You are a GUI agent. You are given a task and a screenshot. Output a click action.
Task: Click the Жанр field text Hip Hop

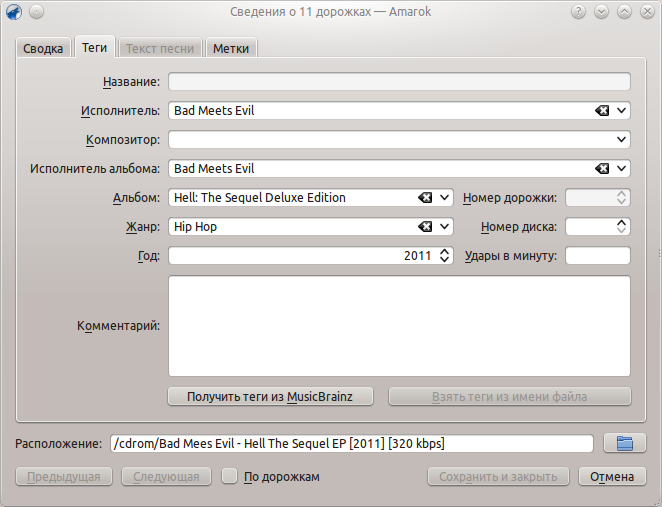coord(195,227)
